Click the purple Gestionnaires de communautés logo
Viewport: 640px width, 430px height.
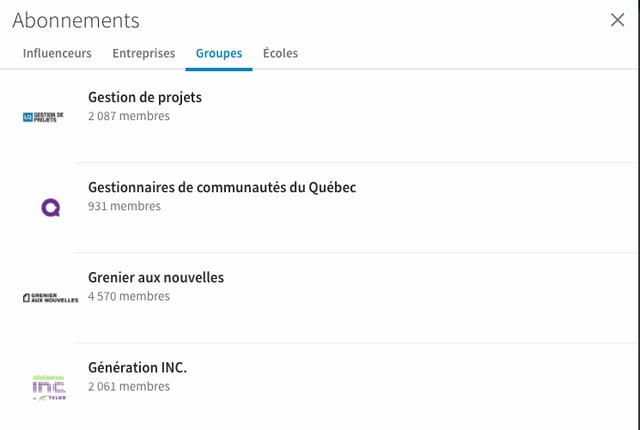pos(51,207)
